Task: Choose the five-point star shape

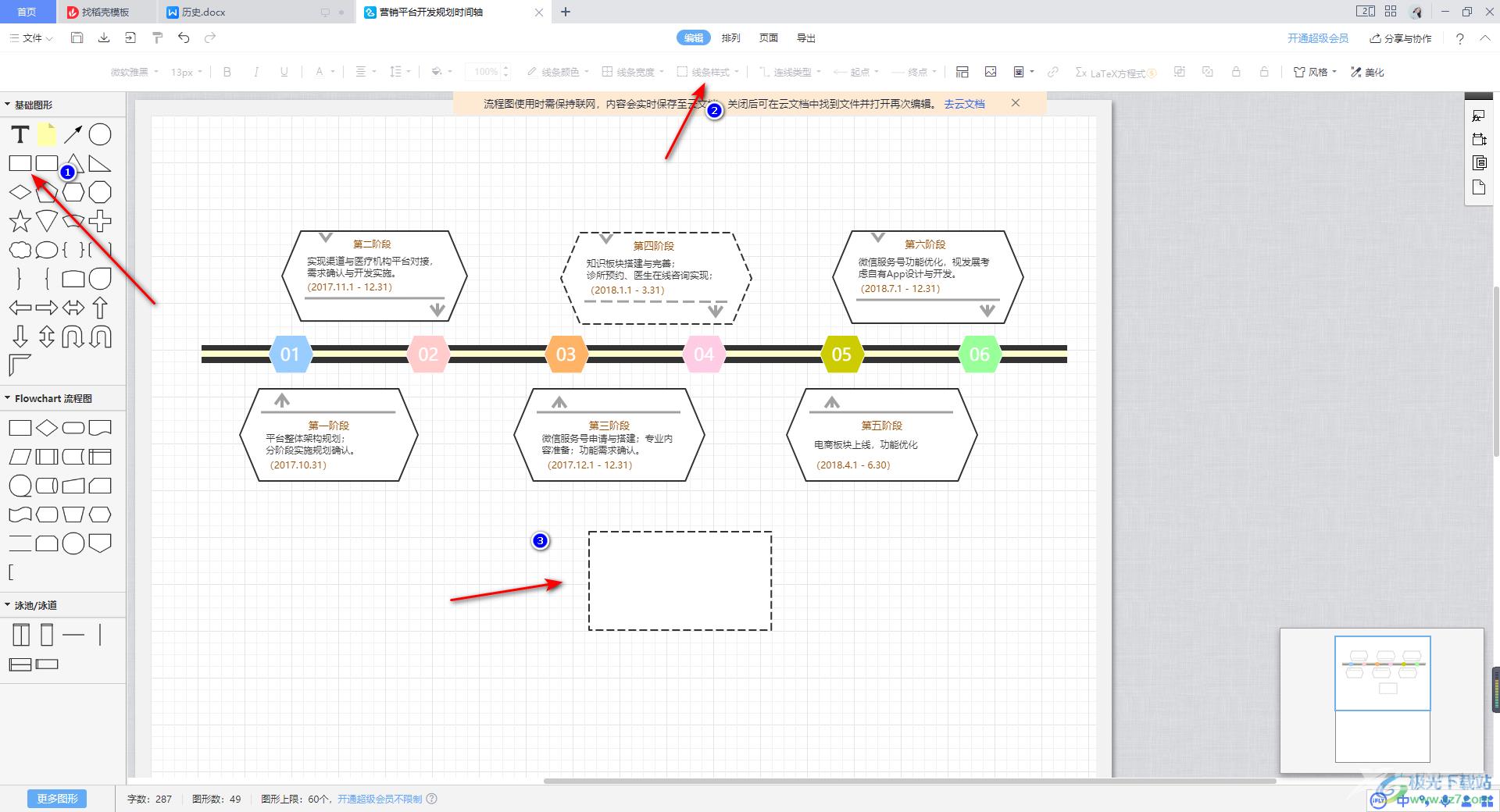Action: click(20, 221)
